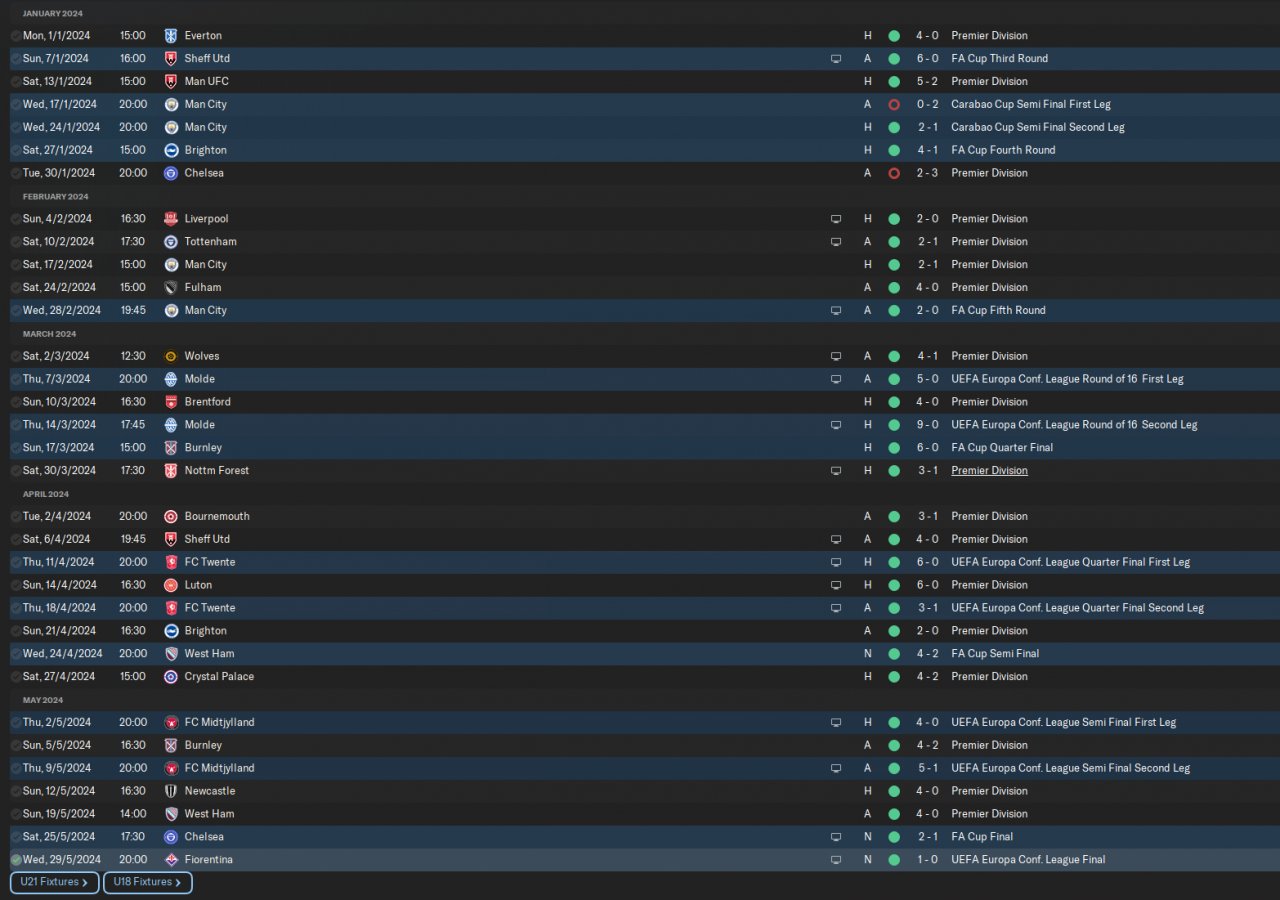The width and height of the screenshot is (1280, 900).
Task: Click the red loss indicator on 17/1/2024 fixture
Action: pos(894,104)
